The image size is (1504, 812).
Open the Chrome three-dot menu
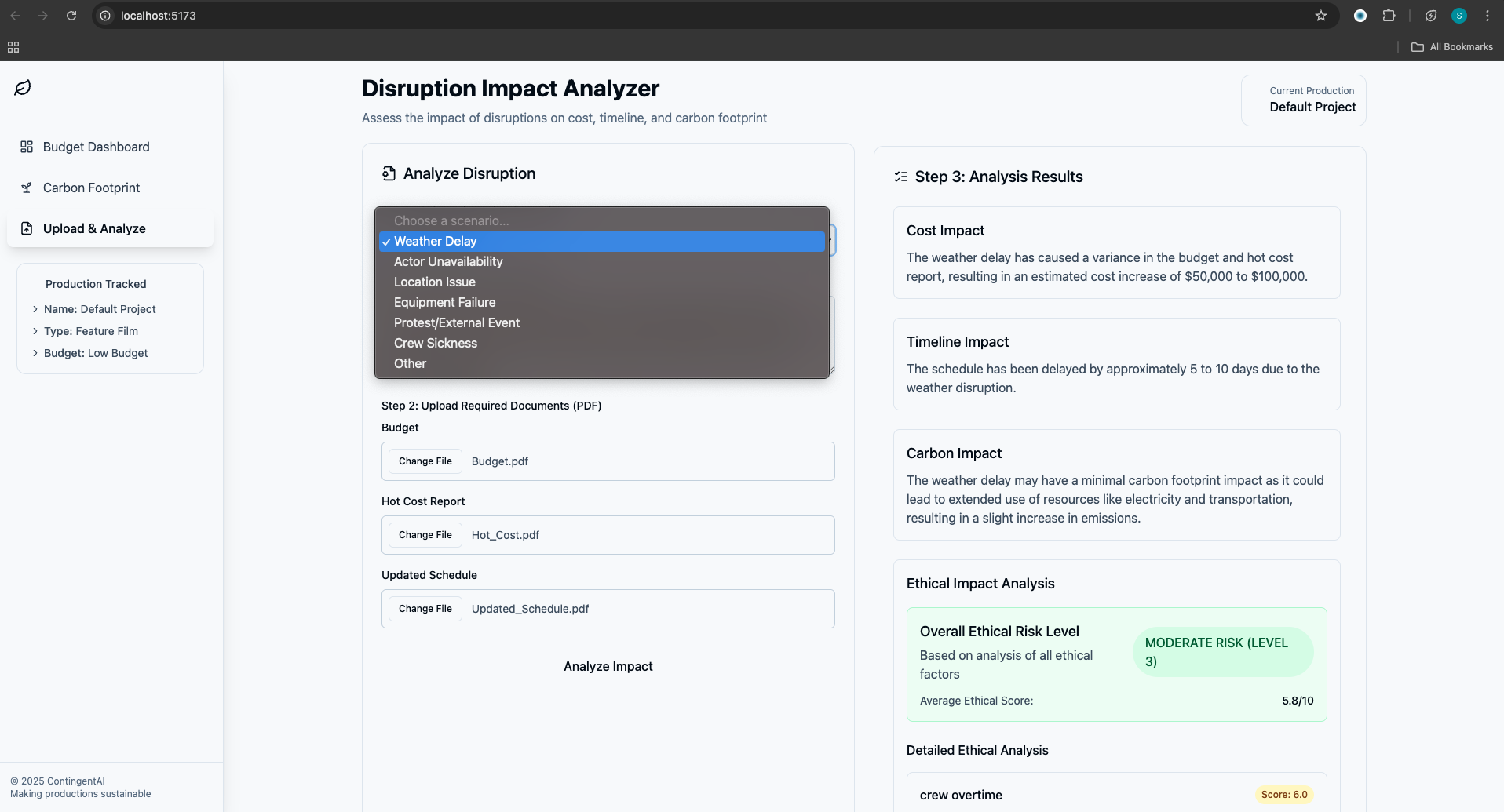coord(1488,16)
